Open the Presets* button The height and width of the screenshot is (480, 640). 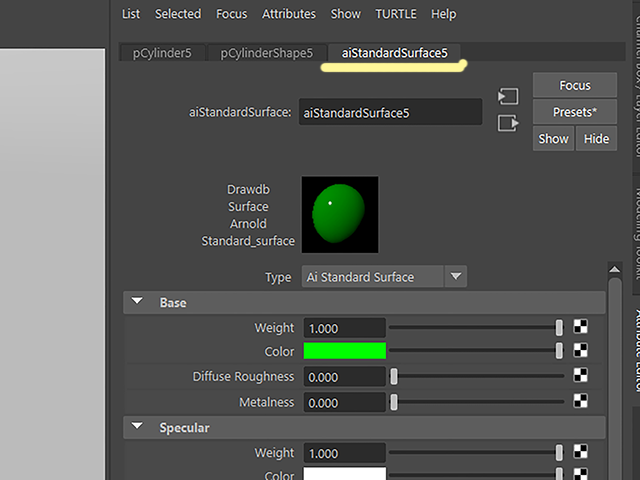575,112
